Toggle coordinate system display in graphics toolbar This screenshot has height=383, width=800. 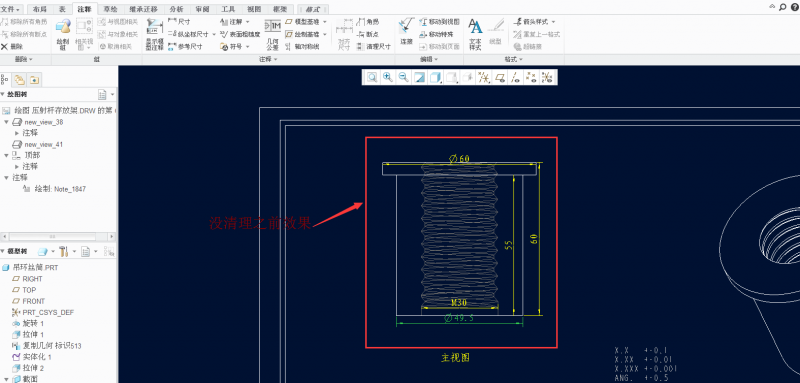tap(547, 78)
